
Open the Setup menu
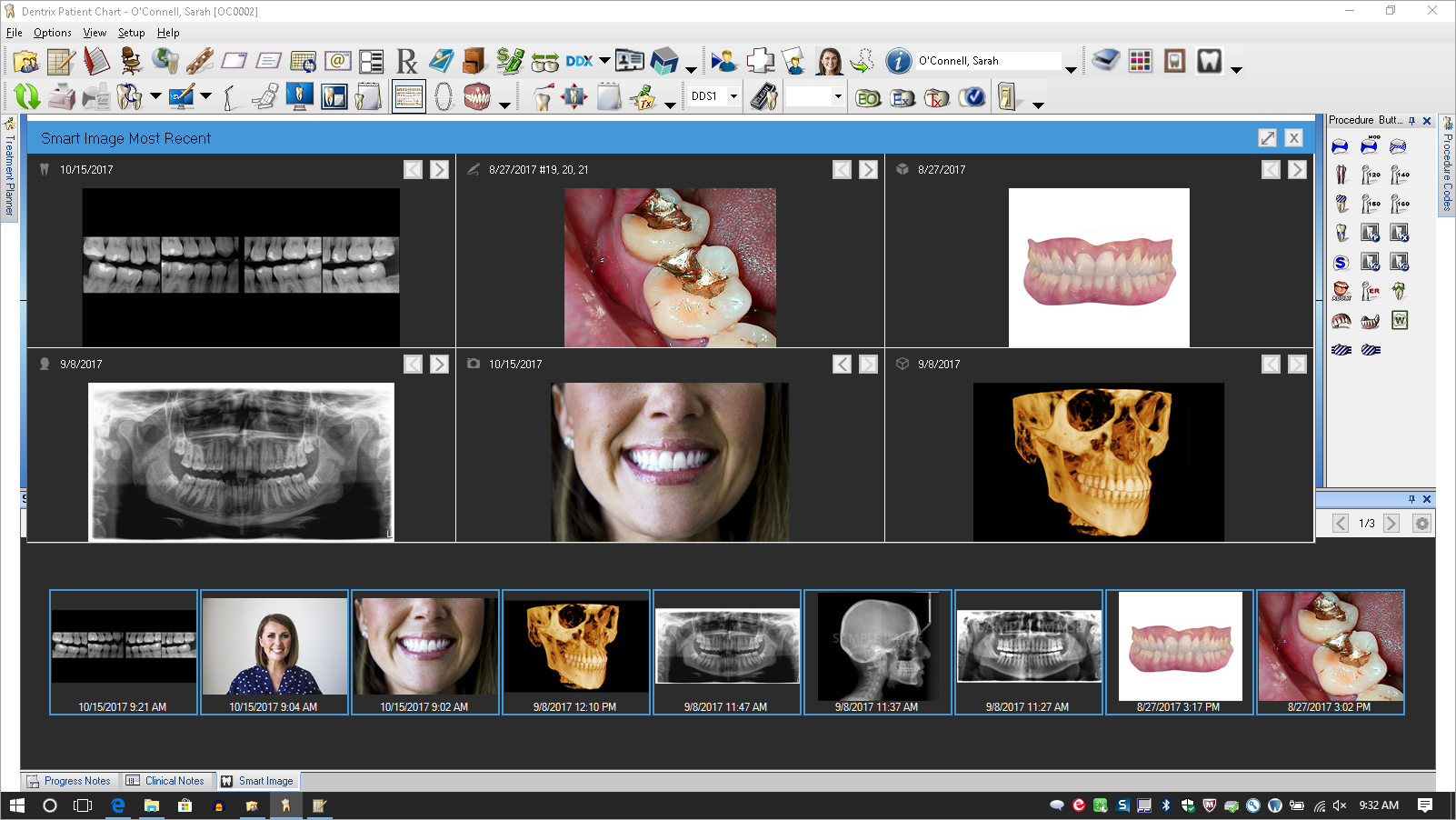click(x=131, y=32)
